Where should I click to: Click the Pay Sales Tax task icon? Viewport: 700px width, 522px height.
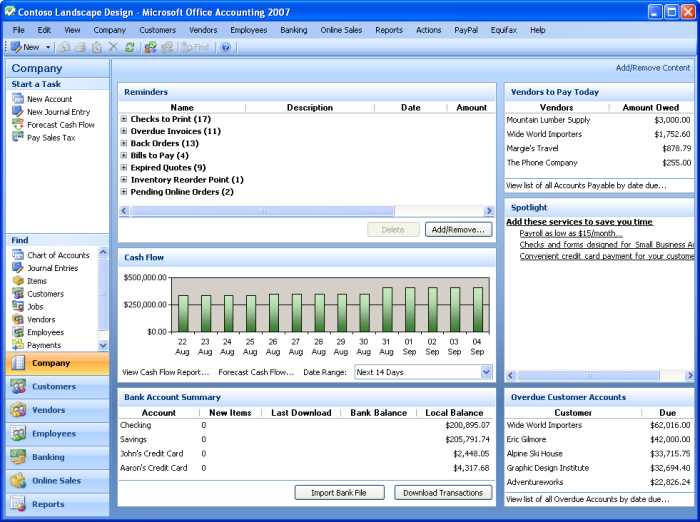18,138
